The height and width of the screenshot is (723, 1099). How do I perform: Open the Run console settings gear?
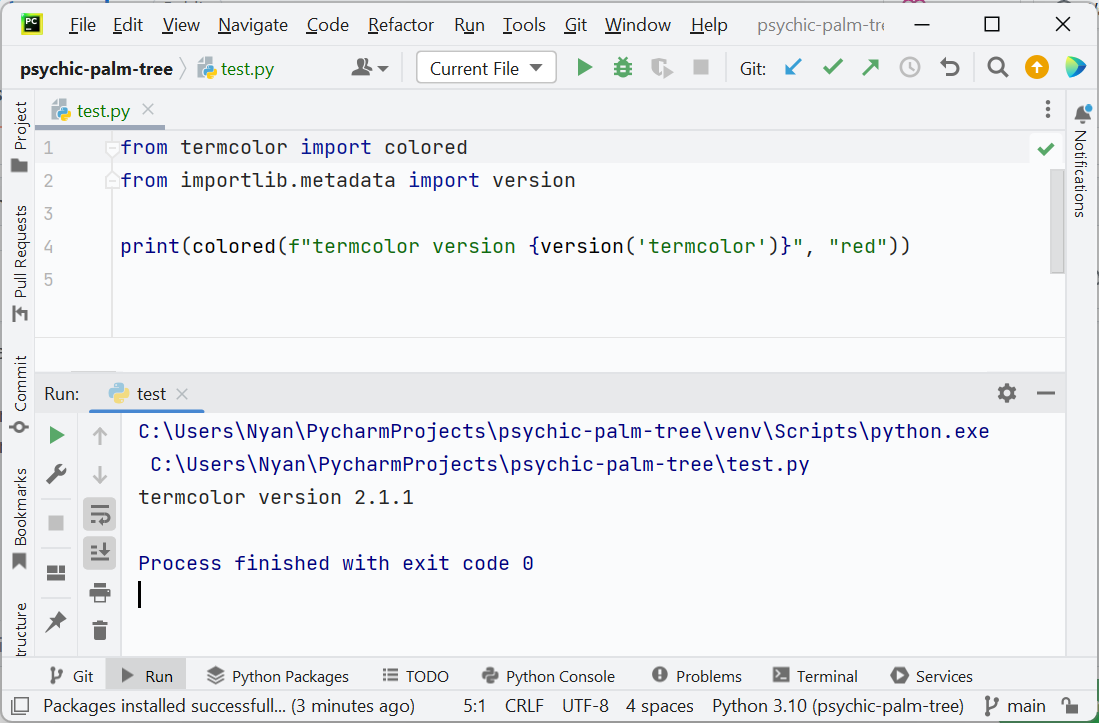[1006, 393]
